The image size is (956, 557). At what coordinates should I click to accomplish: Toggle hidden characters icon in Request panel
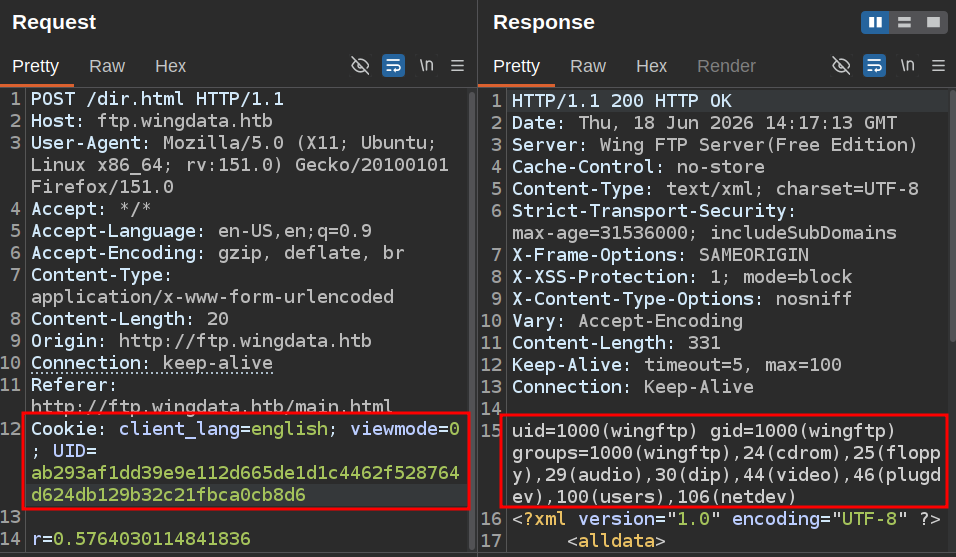tap(360, 65)
